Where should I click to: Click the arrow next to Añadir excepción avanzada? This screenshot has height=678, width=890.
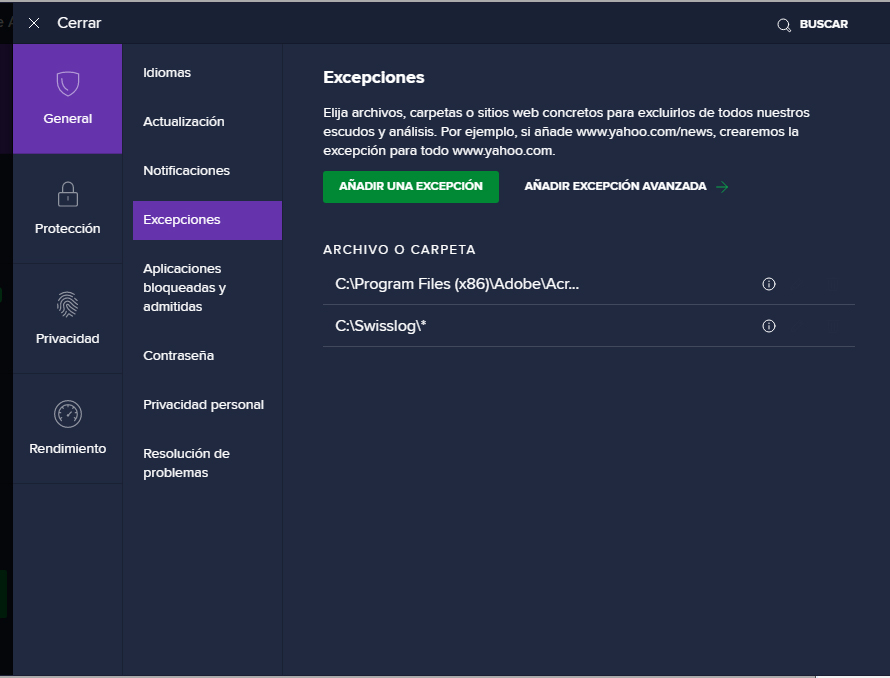tap(722, 187)
